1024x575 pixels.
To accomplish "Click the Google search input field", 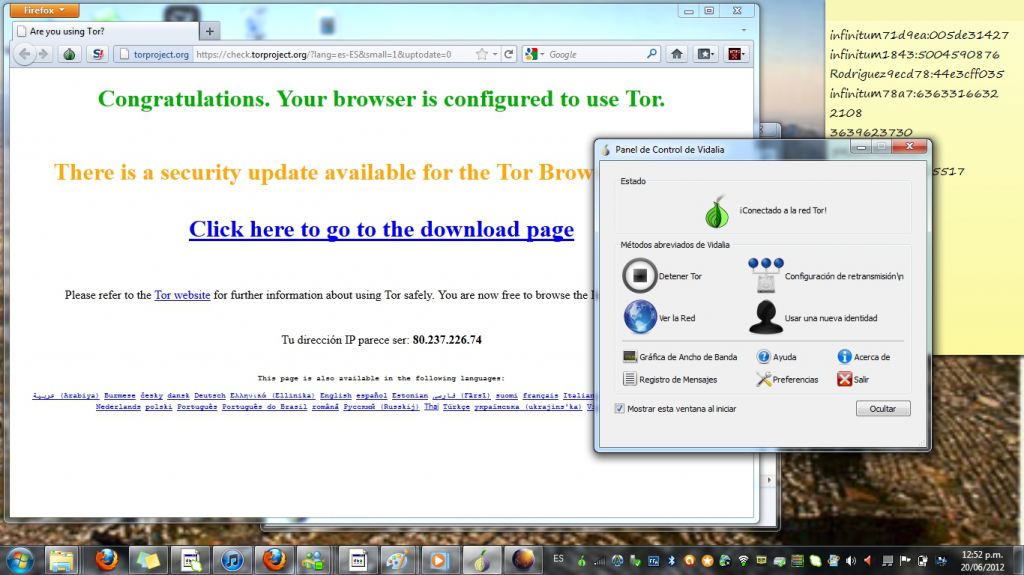I will (595, 54).
